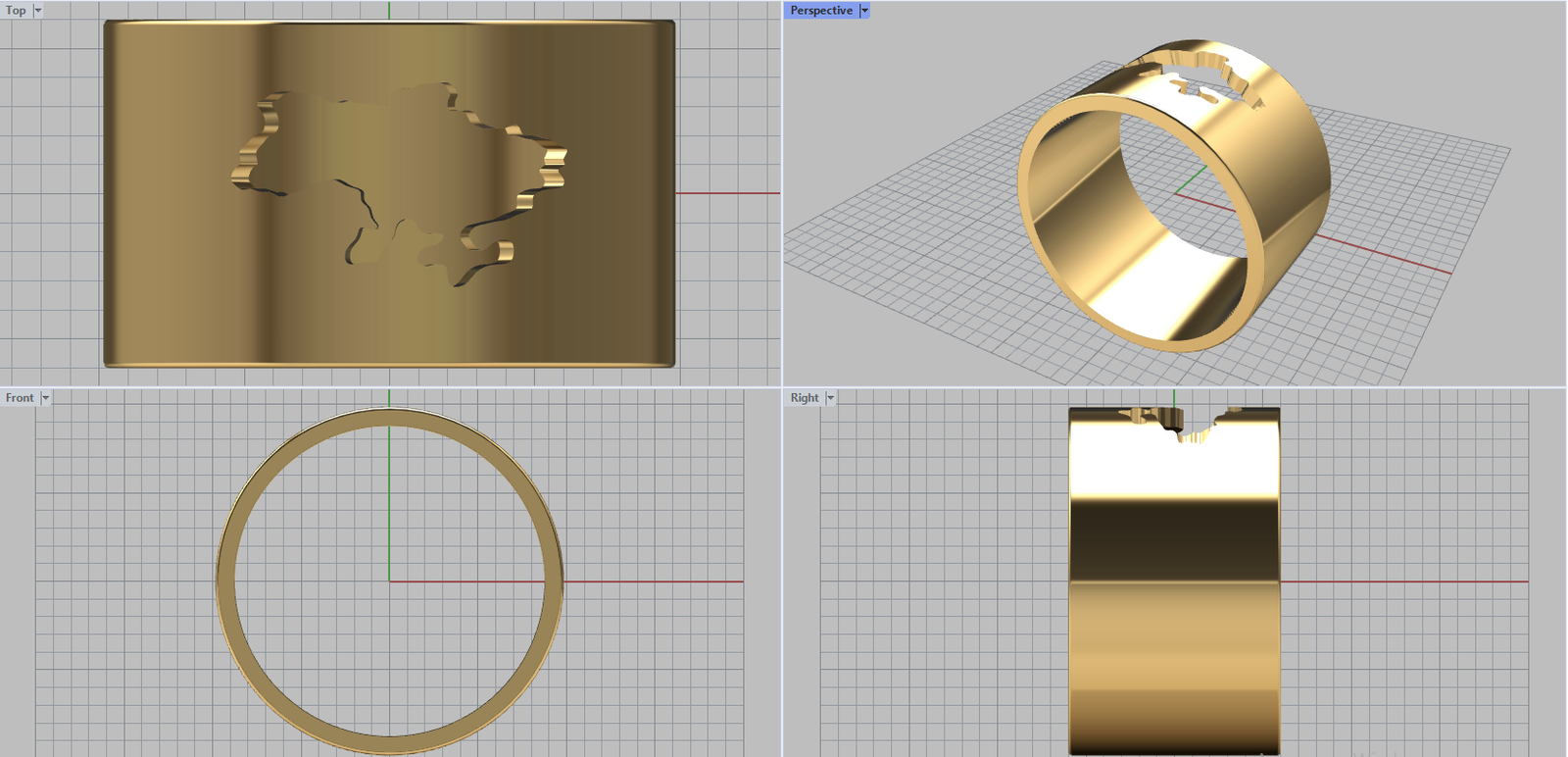Screen dimensions: 1568x757
Task: Activate the Right viewport title label
Action: [x=805, y=398]
